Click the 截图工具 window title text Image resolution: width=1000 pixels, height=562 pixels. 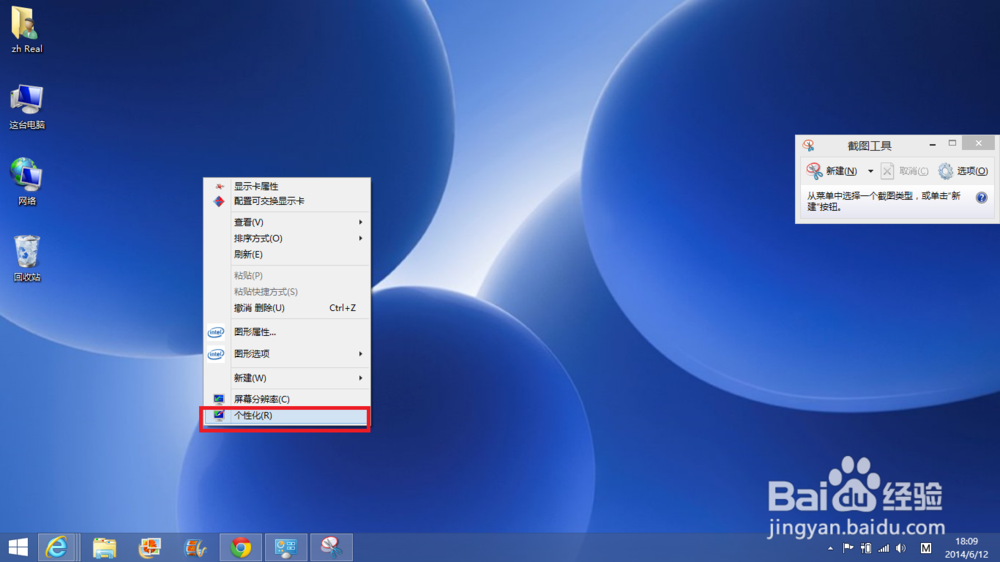869,145
